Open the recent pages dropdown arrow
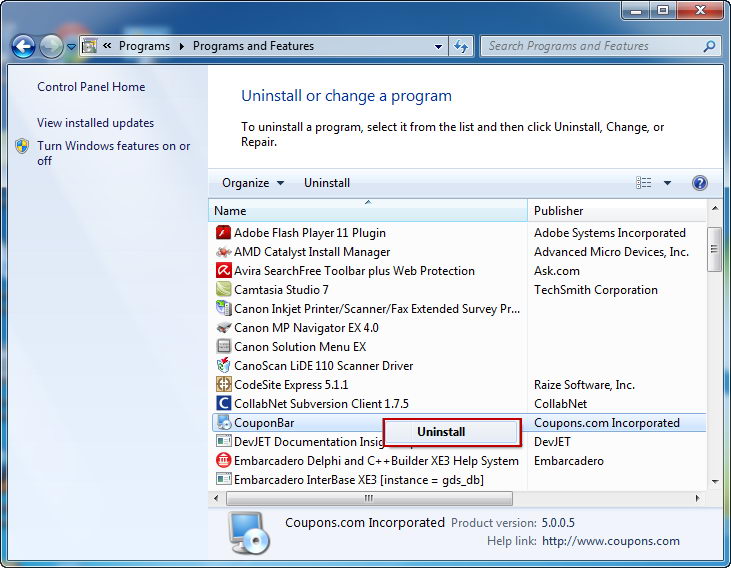731x568 pixels. click(71, 47)
